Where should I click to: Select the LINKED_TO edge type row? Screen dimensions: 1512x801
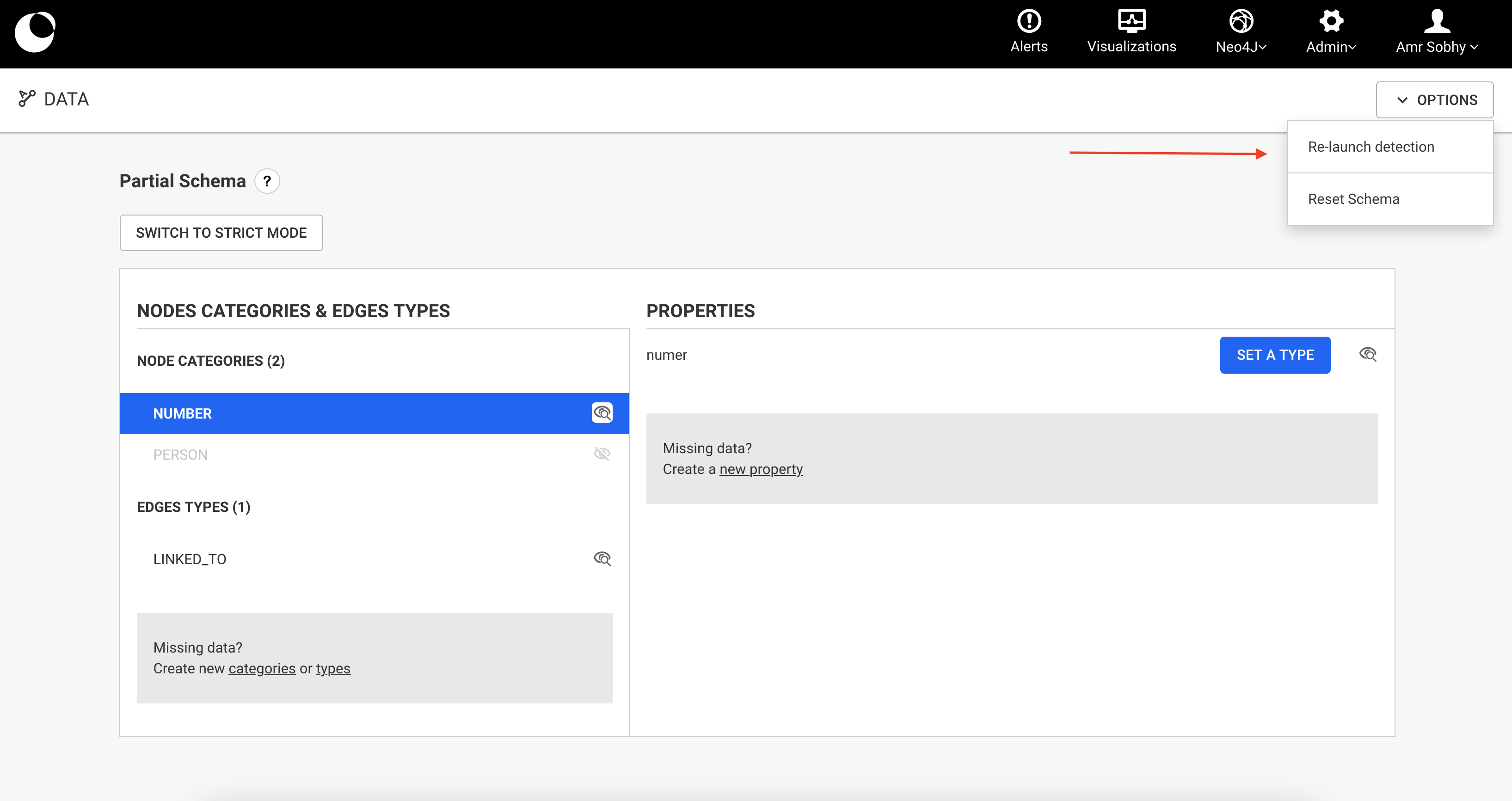[x=375, y=559]
